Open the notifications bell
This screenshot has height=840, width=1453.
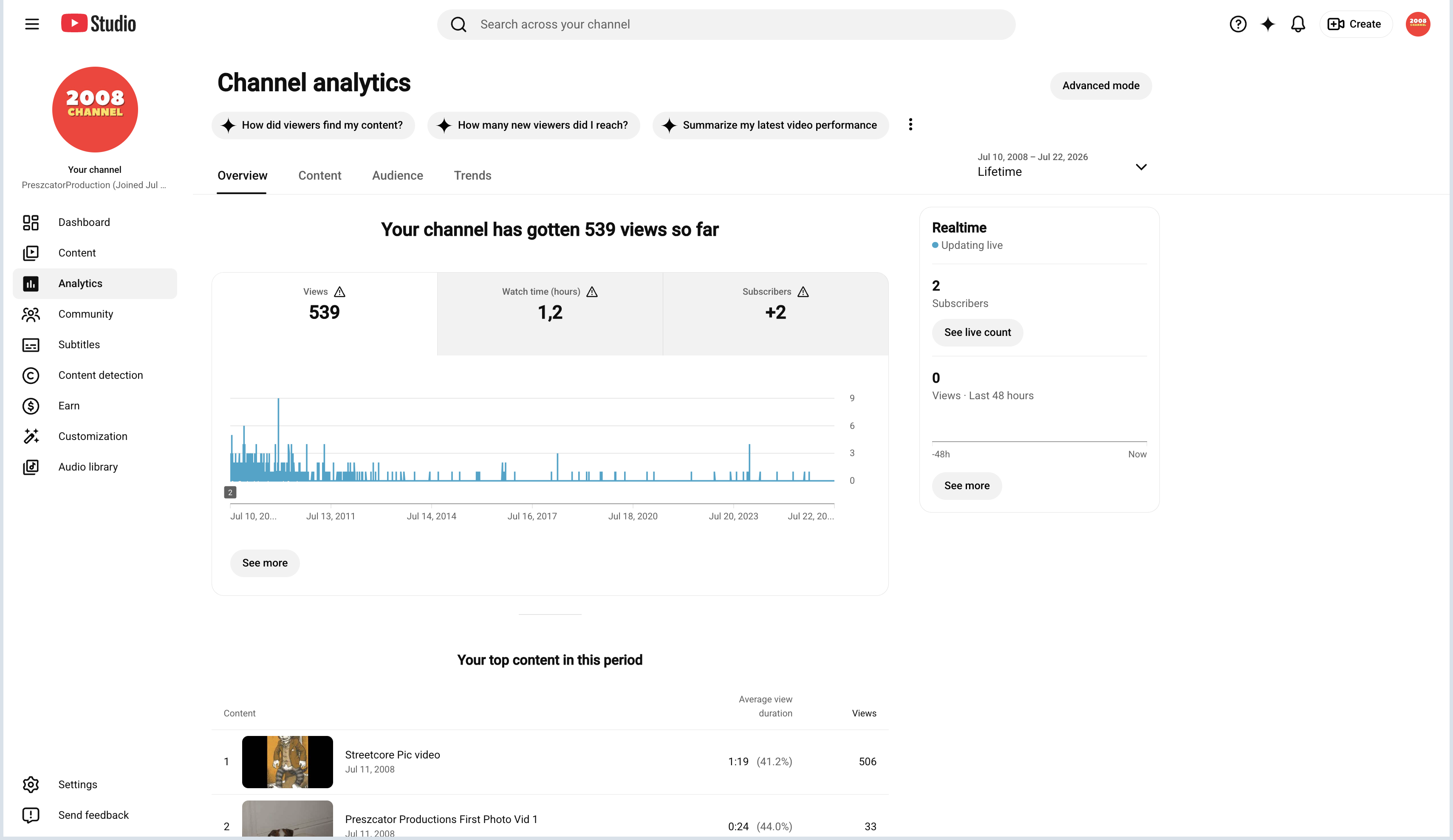pos(1298,24)
